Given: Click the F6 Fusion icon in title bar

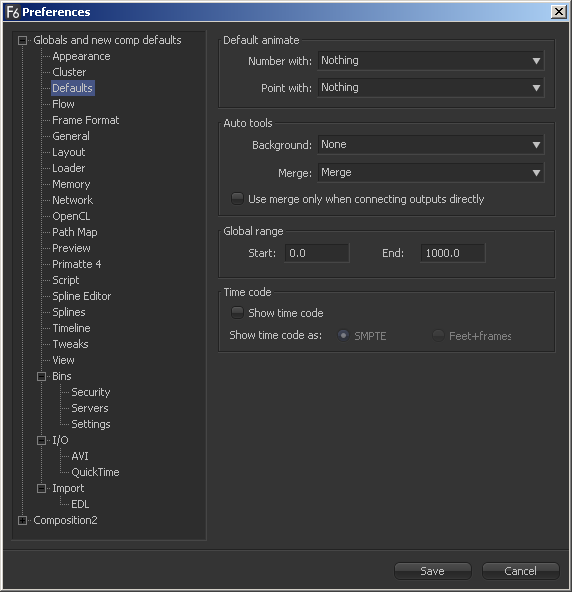Looking at the screenshot, I should [x=13, y=12].
